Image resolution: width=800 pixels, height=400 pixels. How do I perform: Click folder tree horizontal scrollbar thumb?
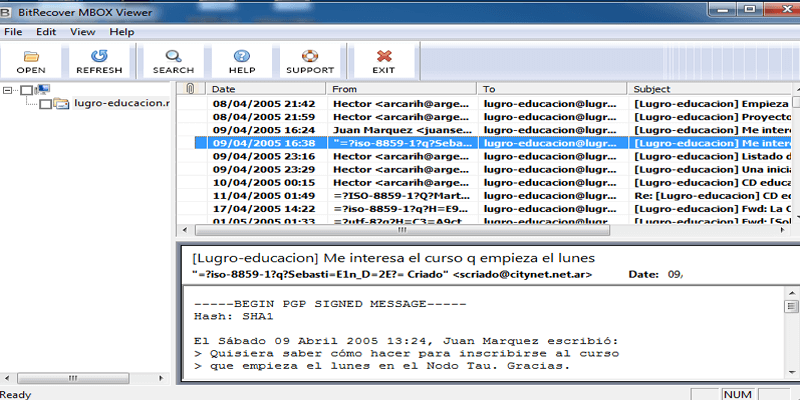73,379
